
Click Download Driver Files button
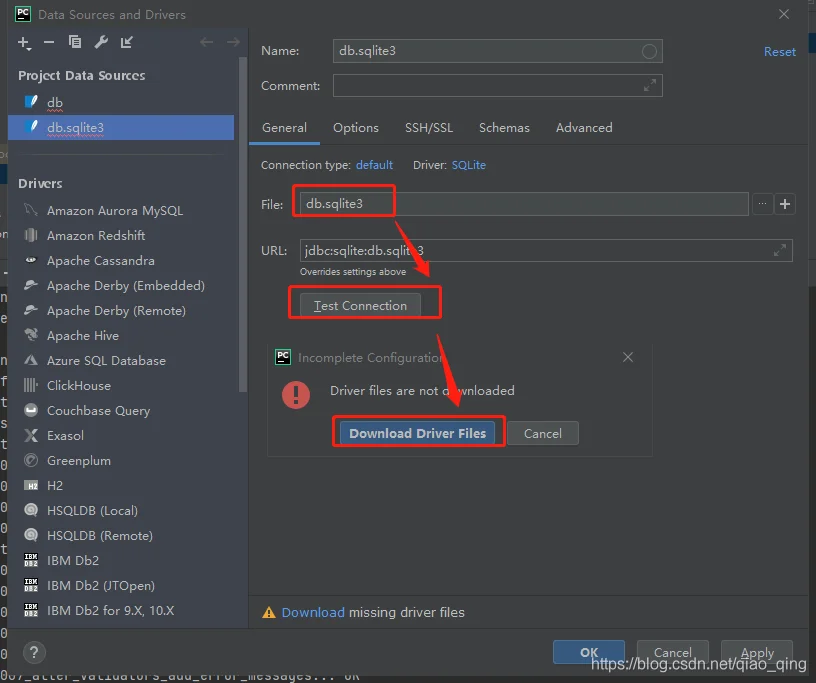pyautogui.click(x=417, y=433)
